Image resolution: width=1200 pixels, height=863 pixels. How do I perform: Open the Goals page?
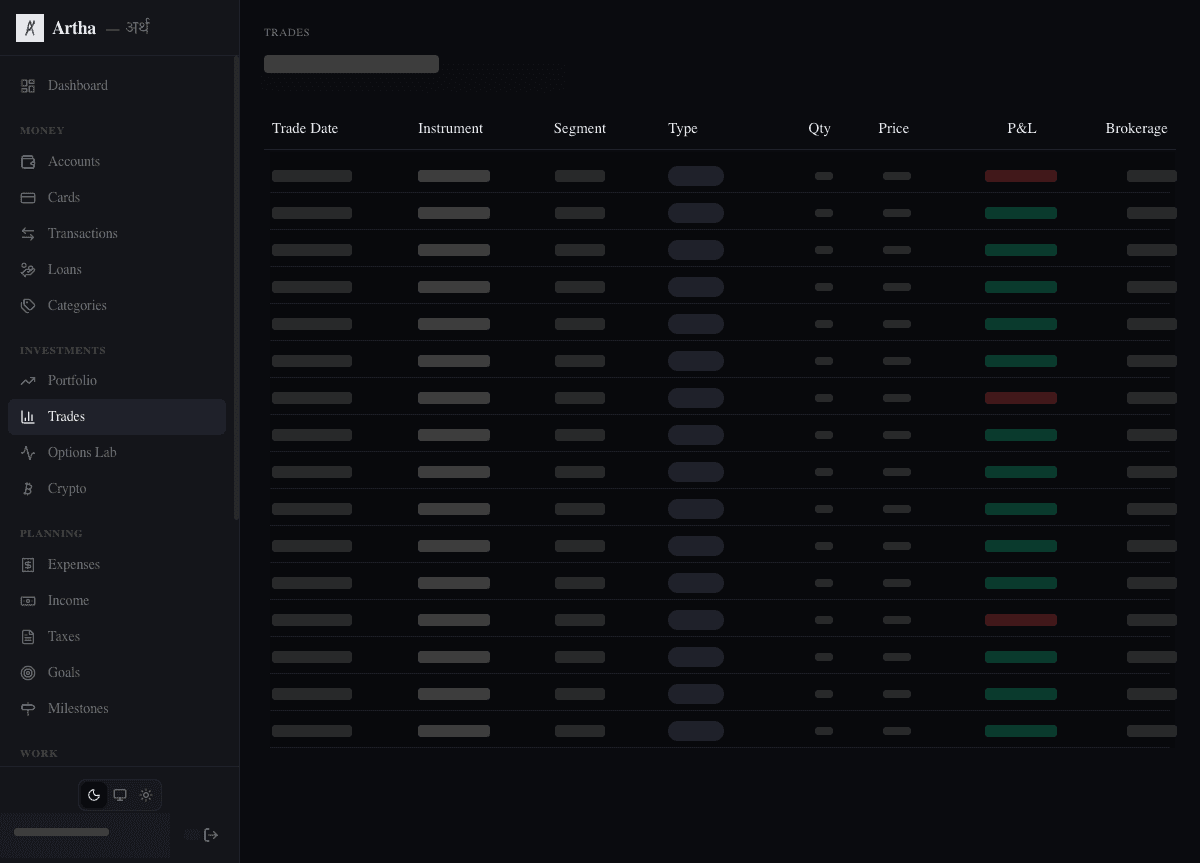click(117, 673)
